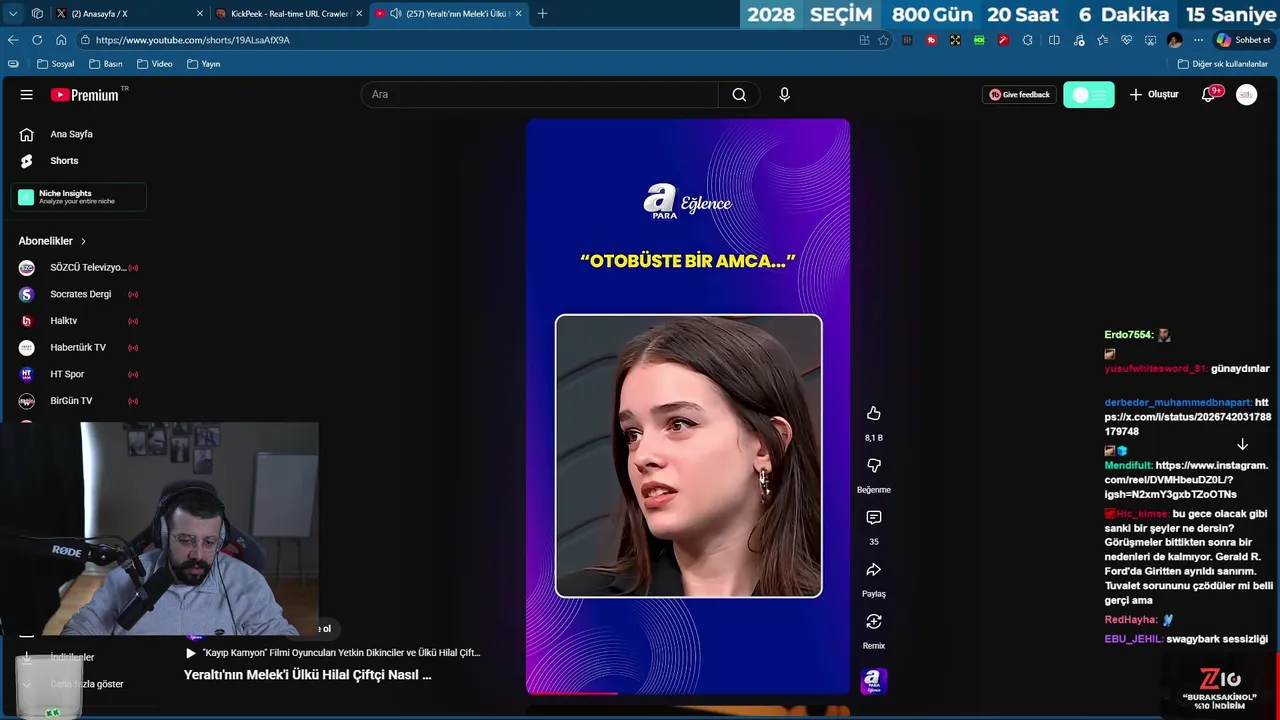Dislike the Short with thumbs down

873,466
